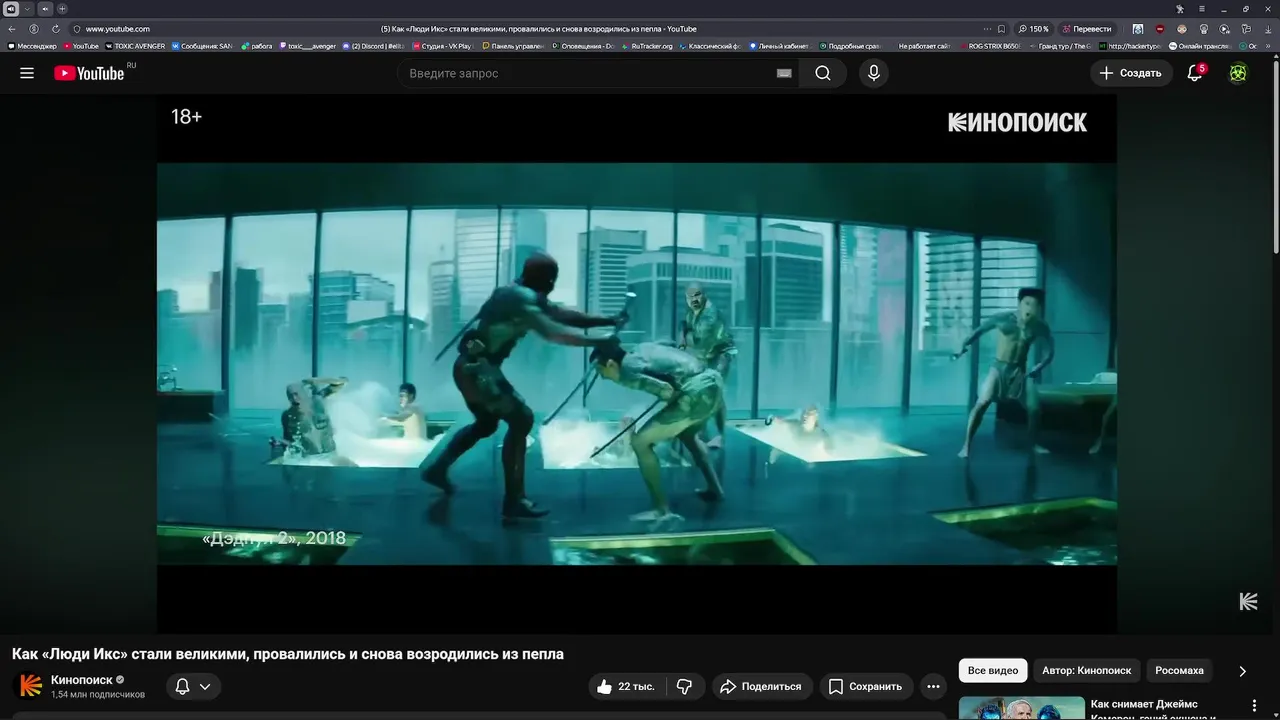Open the 'Подробные срав' bookmark
This screenshot has height=720, width=1280.
pos(849,46)
